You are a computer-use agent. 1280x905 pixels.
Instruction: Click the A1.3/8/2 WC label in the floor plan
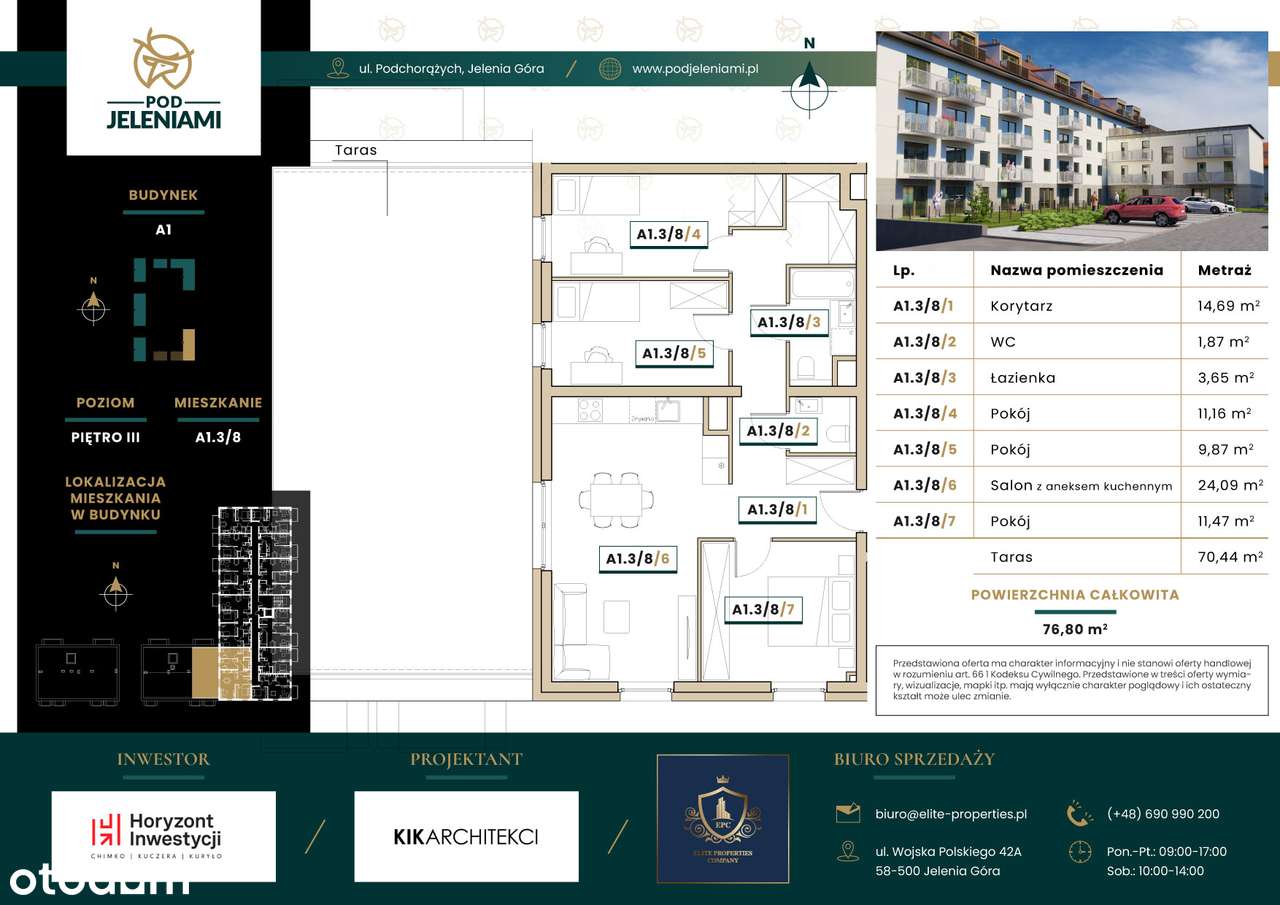tap(777, 431)
